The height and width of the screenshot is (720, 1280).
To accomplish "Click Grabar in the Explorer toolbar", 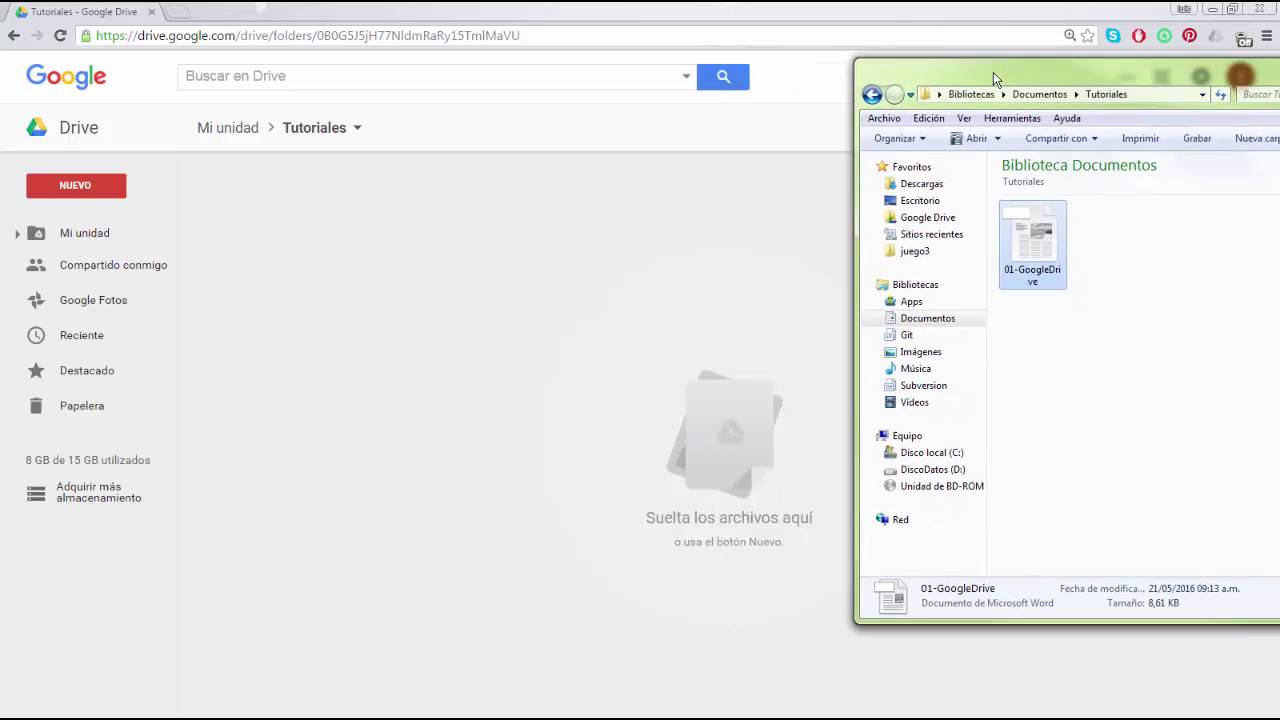I will [x=1197, y=139].
